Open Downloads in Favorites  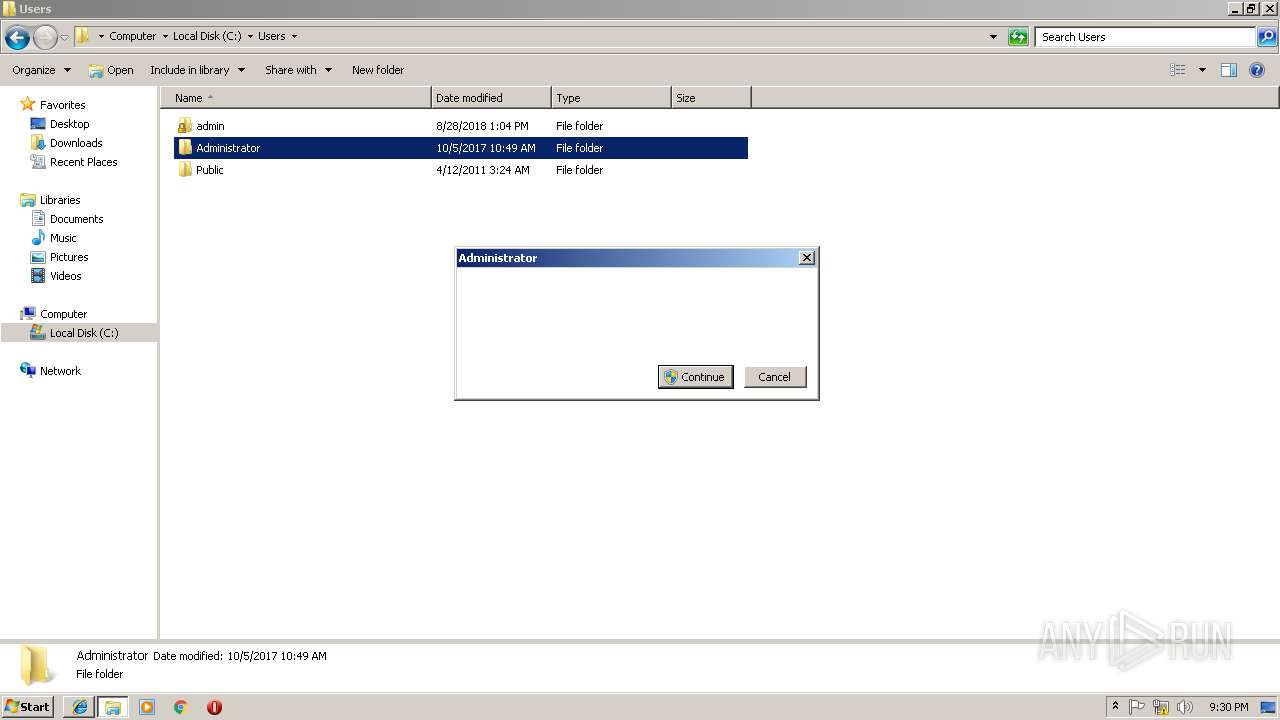tap(76, 143)
